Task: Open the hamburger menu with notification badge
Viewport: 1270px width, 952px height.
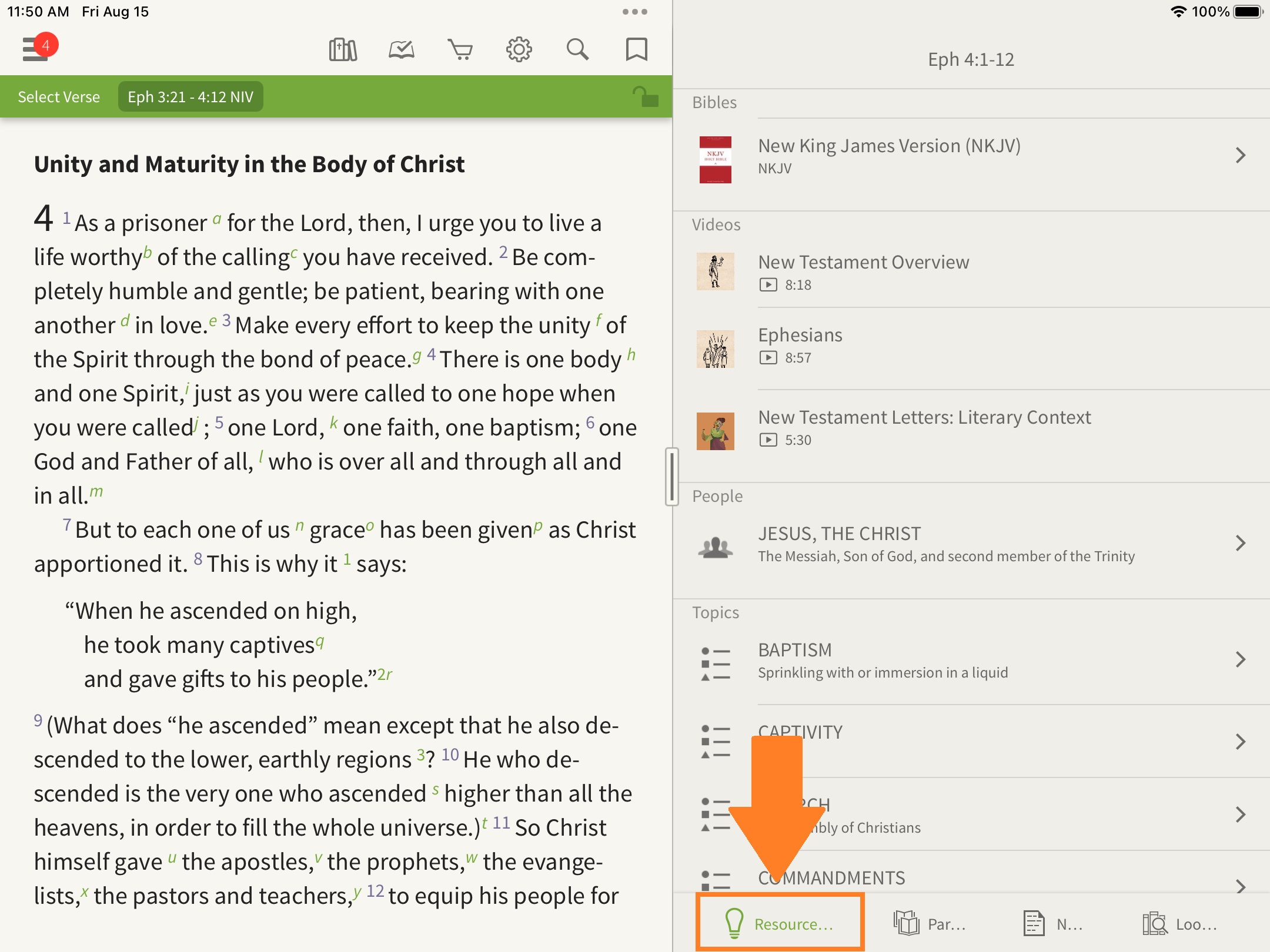Action: tap(36, 49)
